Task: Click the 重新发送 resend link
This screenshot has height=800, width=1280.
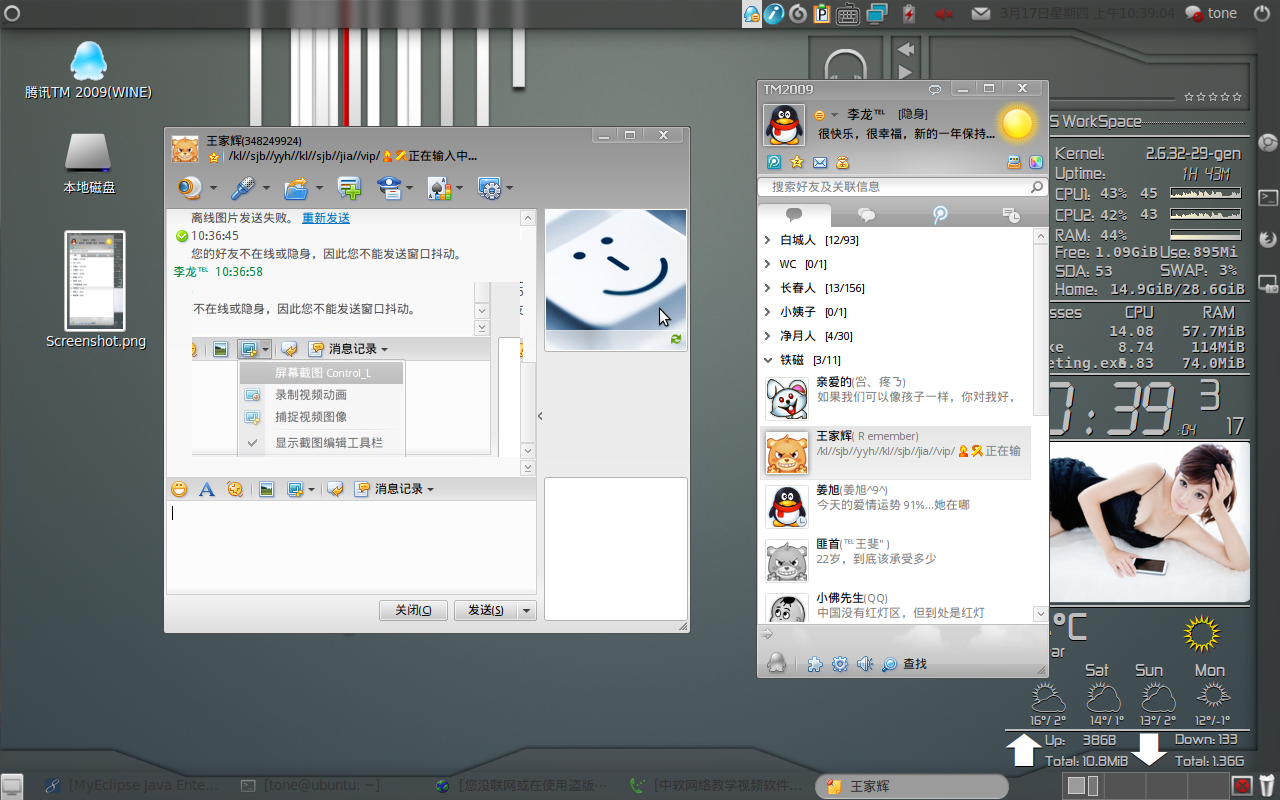Action: point(326,218)
